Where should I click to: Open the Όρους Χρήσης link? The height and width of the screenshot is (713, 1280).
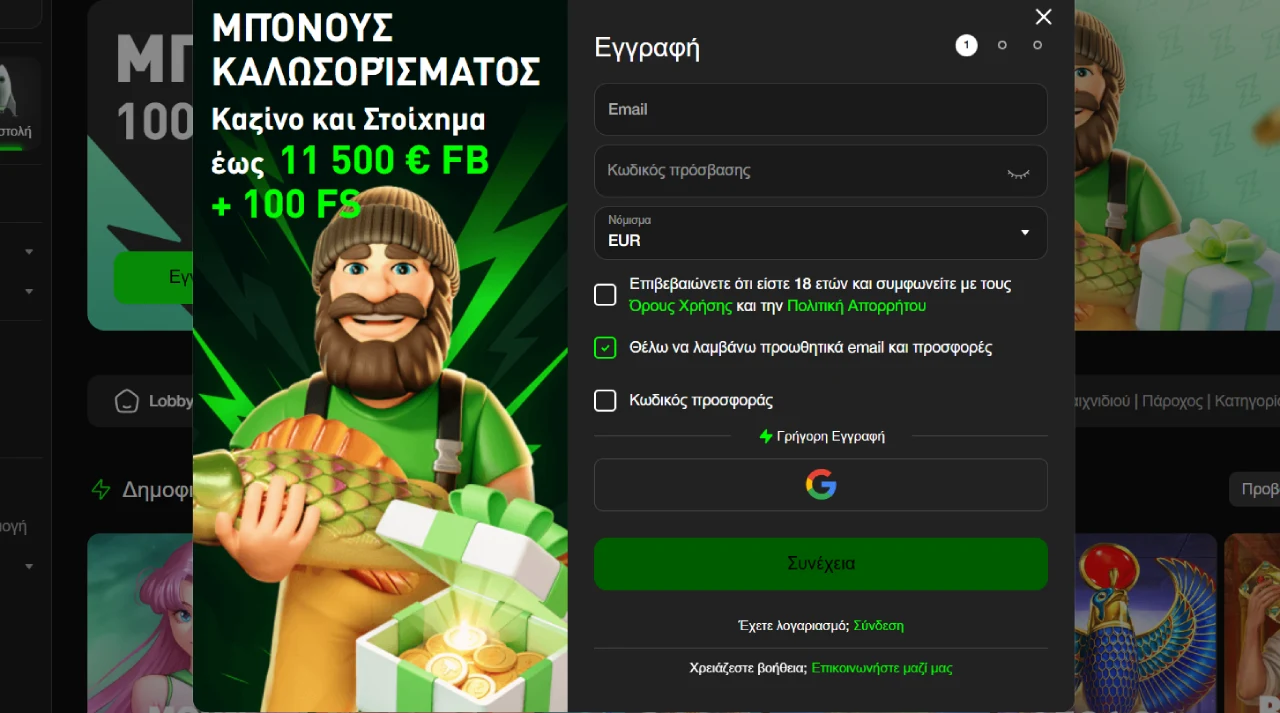coord(681,306)
